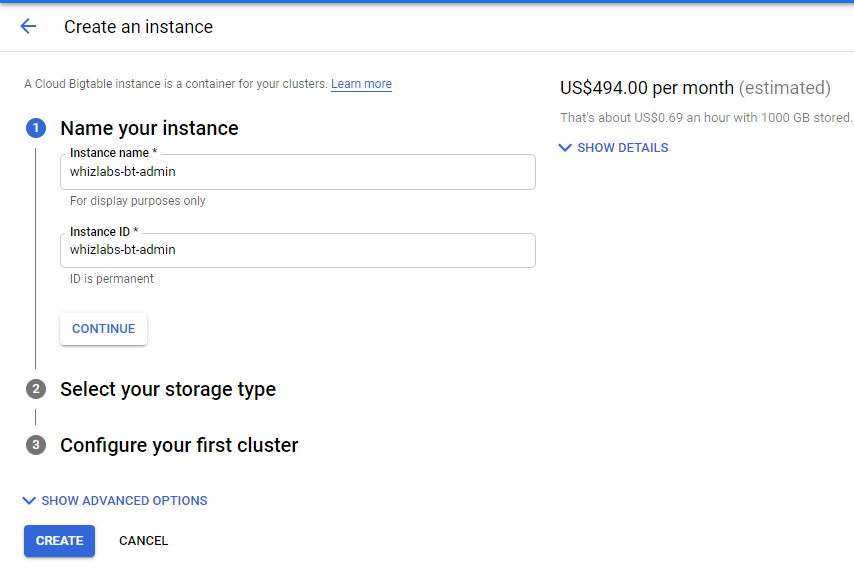Viewport: 854px width, 578px height.
Task: Expand the Select your storage type step
Action: click(x=168, y=389)
